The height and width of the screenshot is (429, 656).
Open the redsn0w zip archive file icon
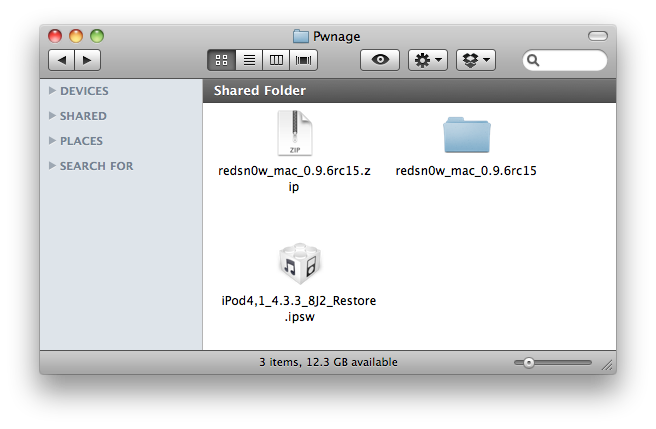point(293,133)
